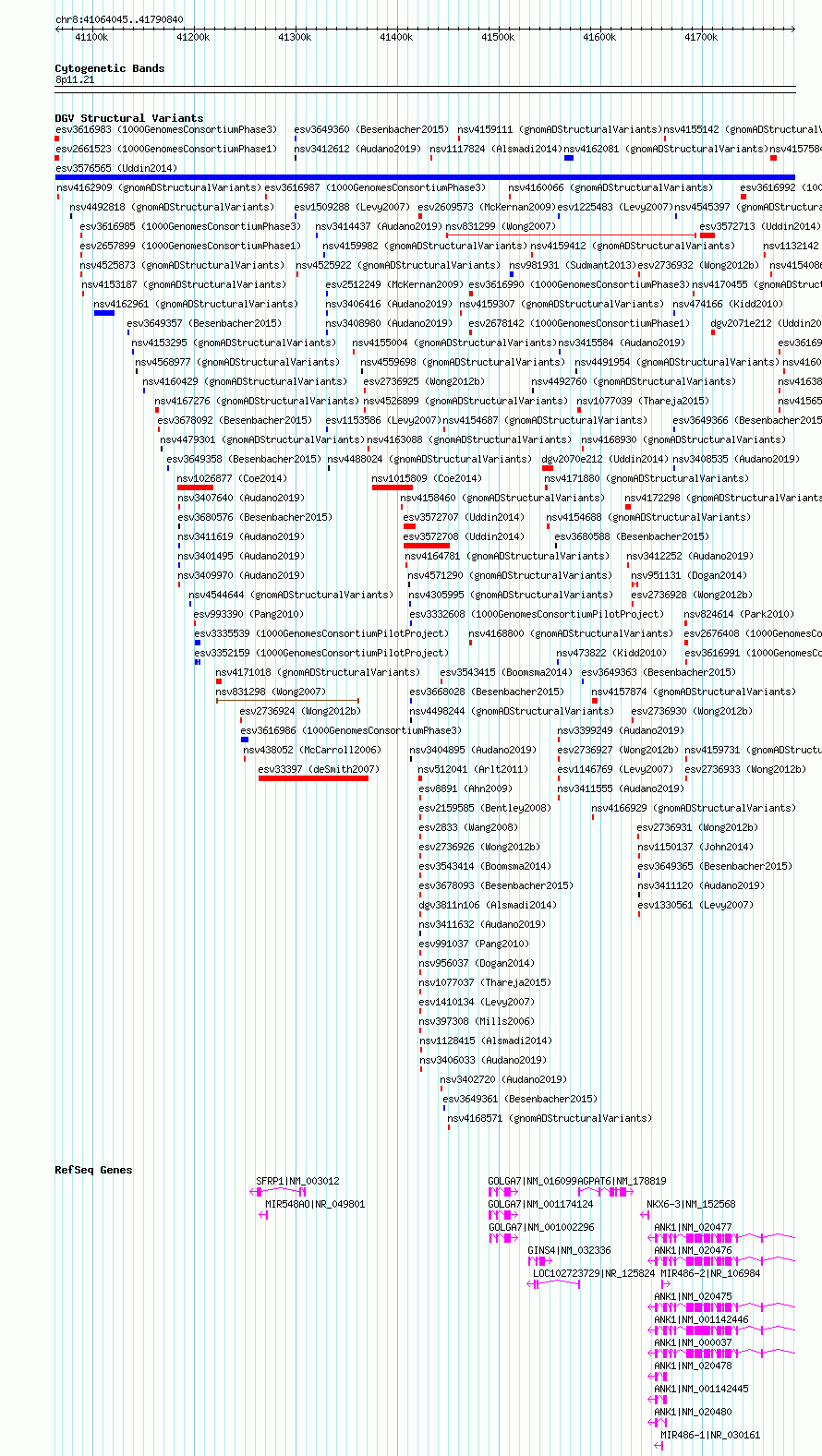Open the esv3576565 (Uddin2014) label

(x=115, y=168)
